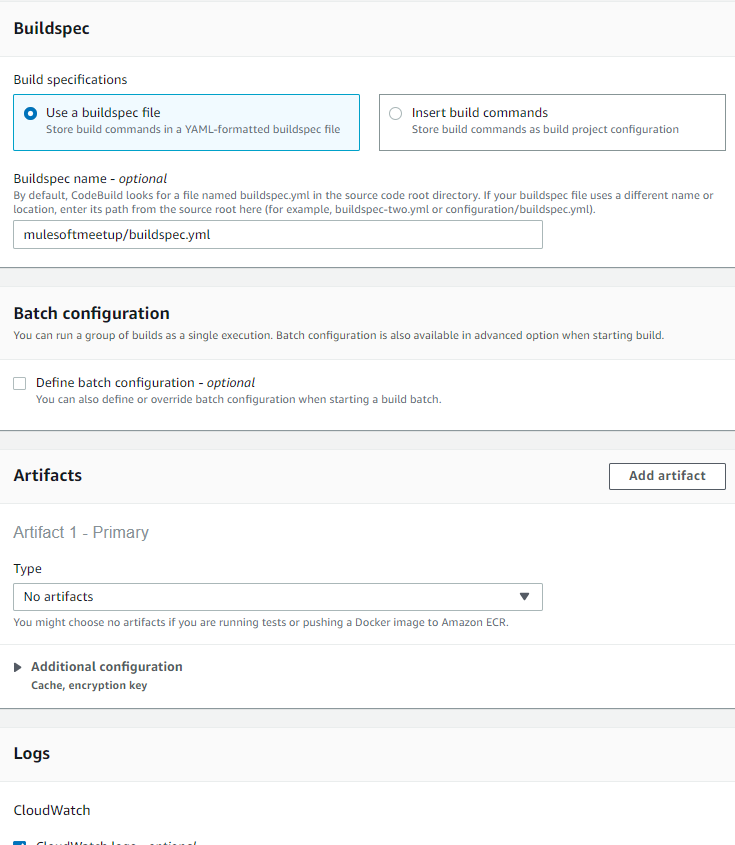
Task: Click the Type dropdown arrow icon
Action: [x=525, y=597]
